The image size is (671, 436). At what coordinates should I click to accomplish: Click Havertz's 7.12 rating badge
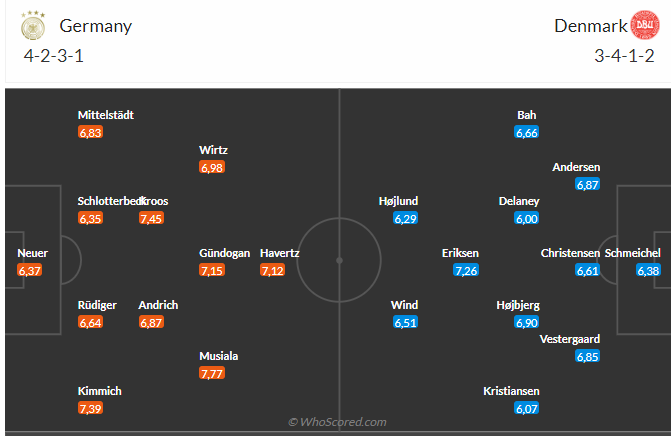[x=272, y=271]
